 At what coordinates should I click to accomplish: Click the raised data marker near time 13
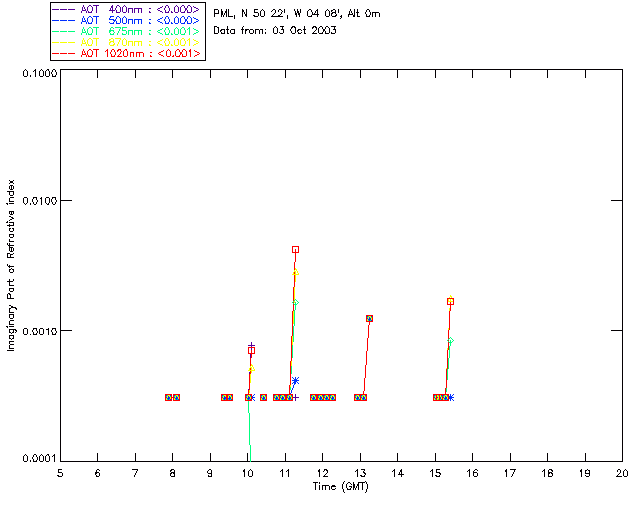tap(369, 318)
